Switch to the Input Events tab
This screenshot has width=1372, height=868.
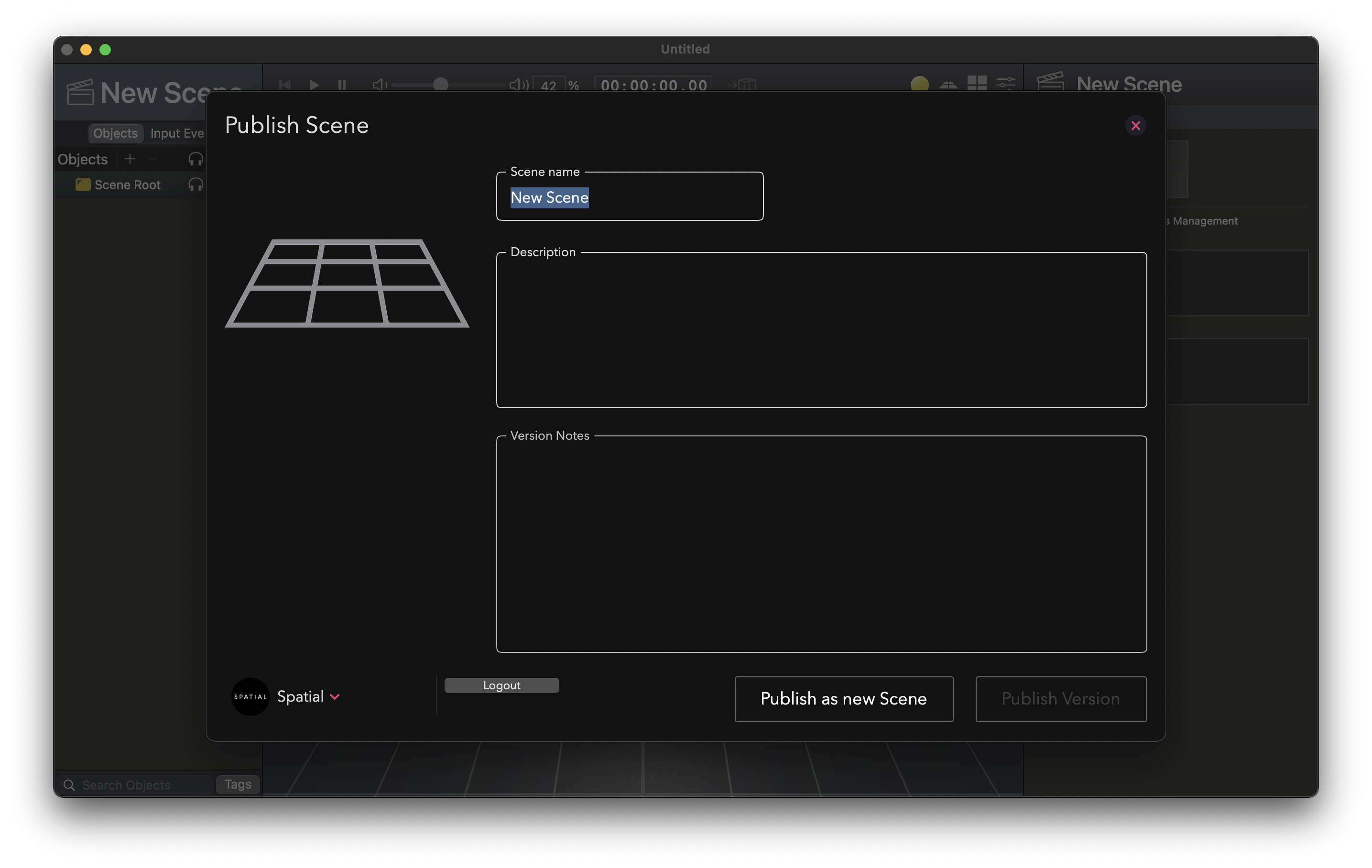176,133
